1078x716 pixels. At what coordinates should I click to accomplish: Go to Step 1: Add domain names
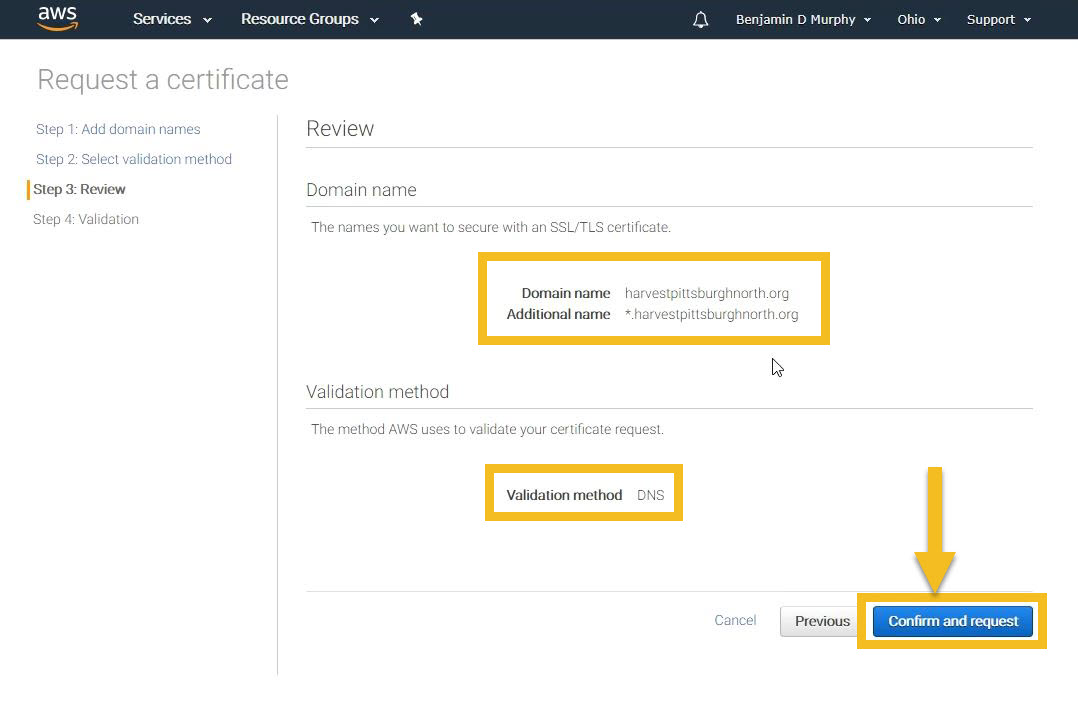118,129
